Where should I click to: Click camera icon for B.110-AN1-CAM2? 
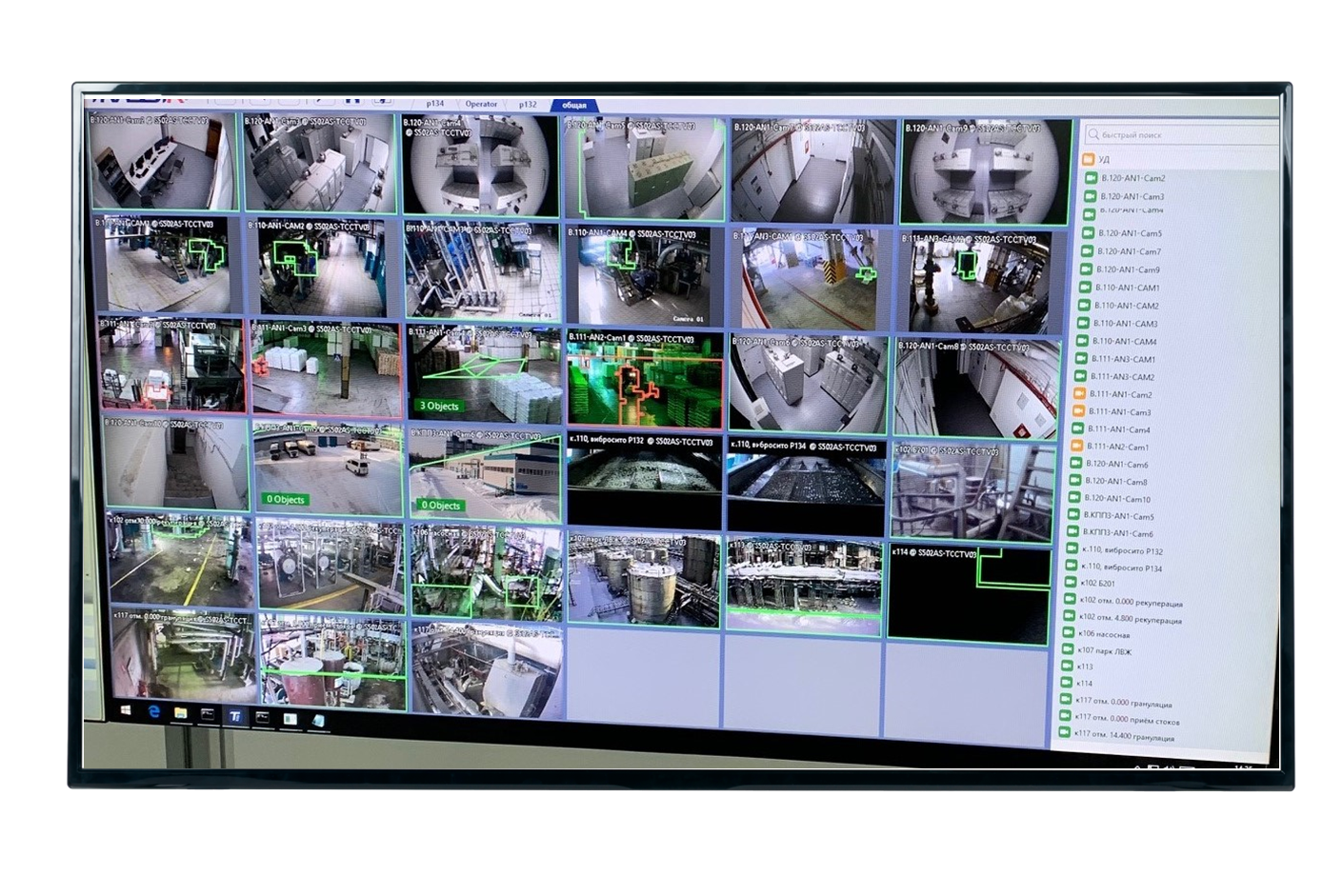1084,306
